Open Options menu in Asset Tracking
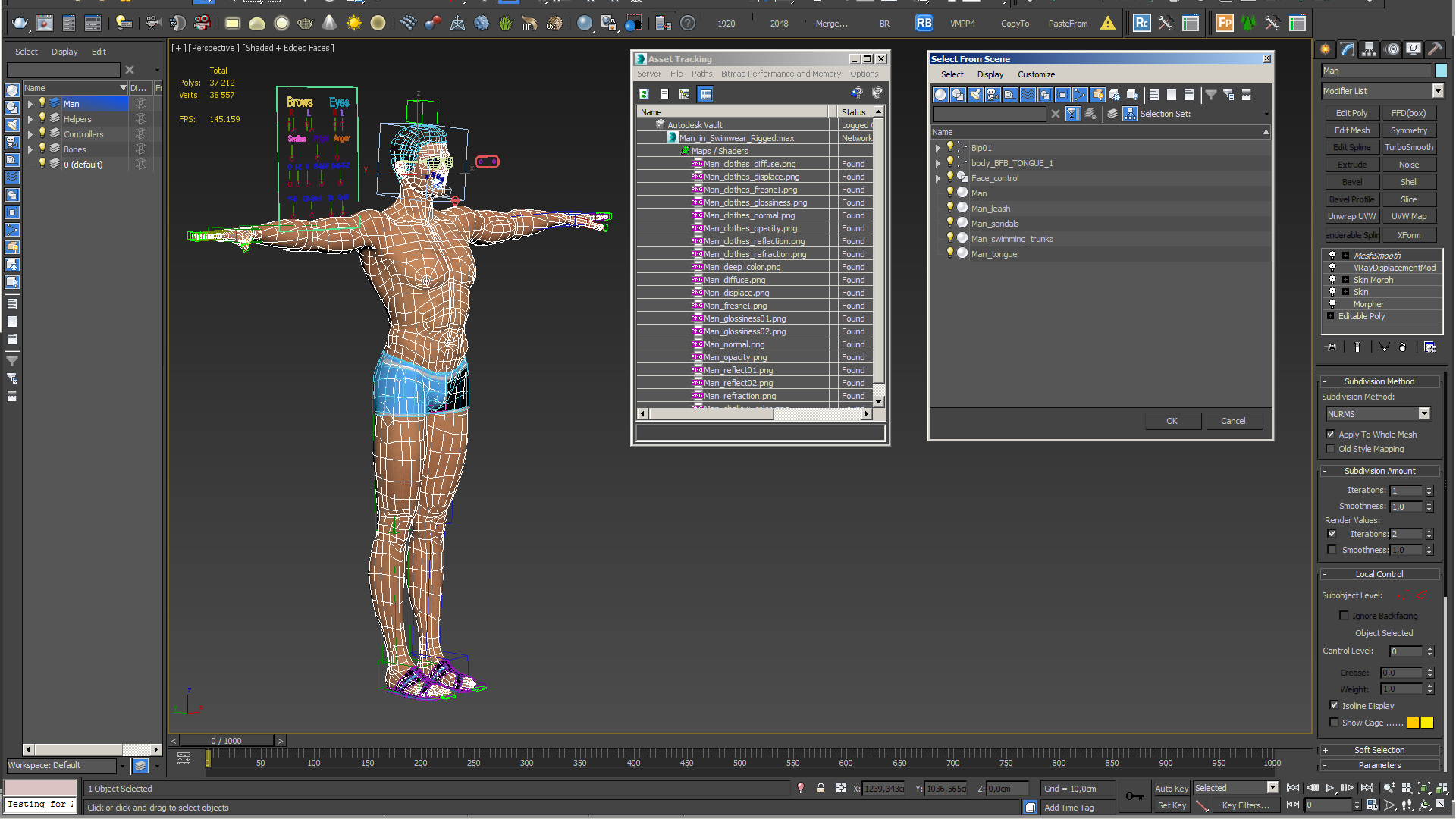The height and width of the screenshot is (819, 1456). [864, 74]
